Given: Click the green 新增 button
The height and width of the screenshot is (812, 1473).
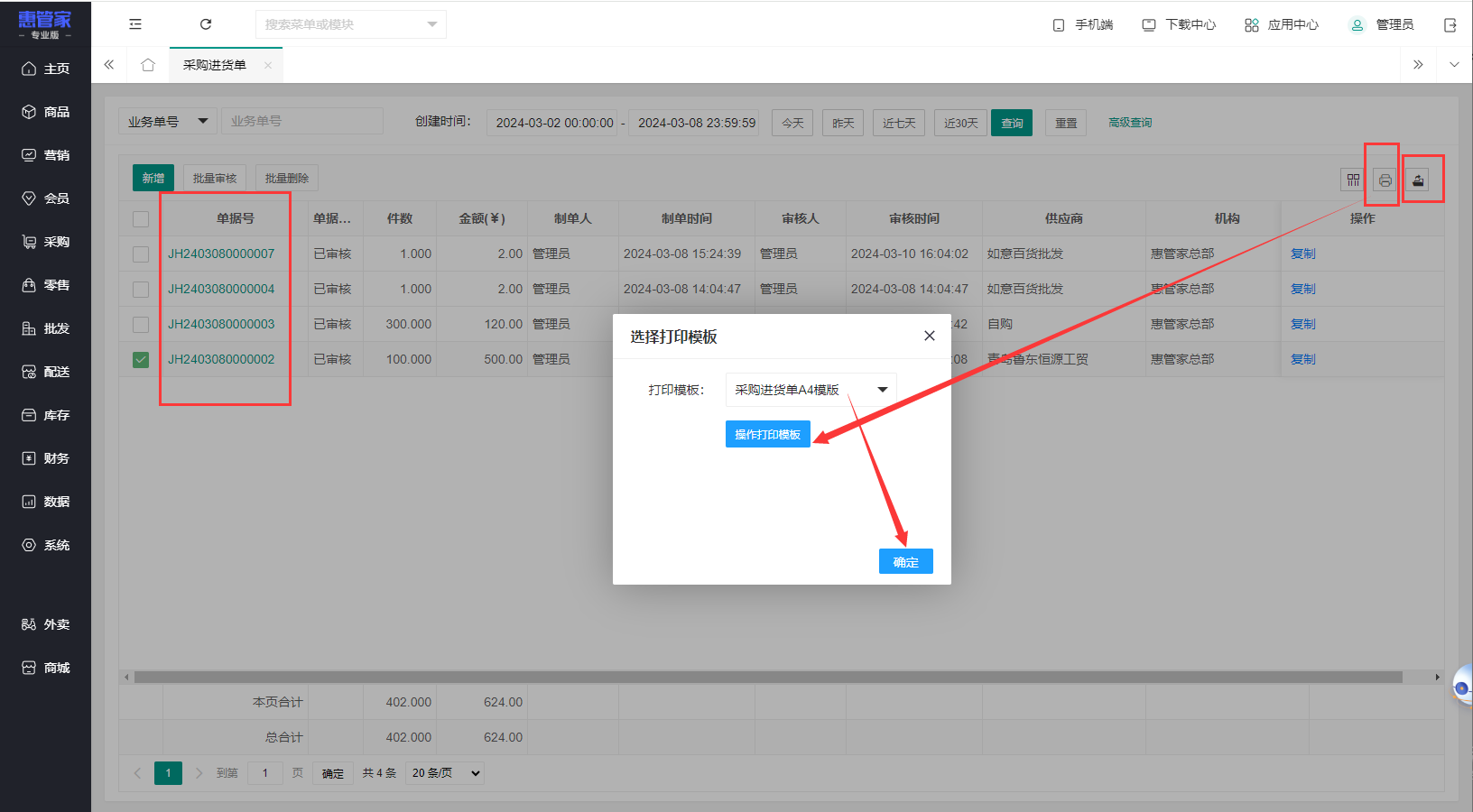Looking at the screenshot, I should click(x=153, y=178).
